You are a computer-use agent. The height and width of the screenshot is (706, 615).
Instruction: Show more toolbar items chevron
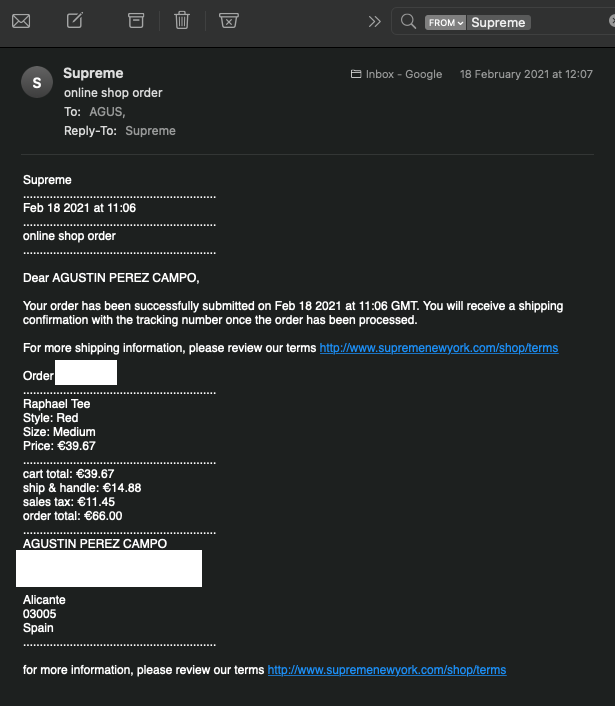click(x=375, y=22)
